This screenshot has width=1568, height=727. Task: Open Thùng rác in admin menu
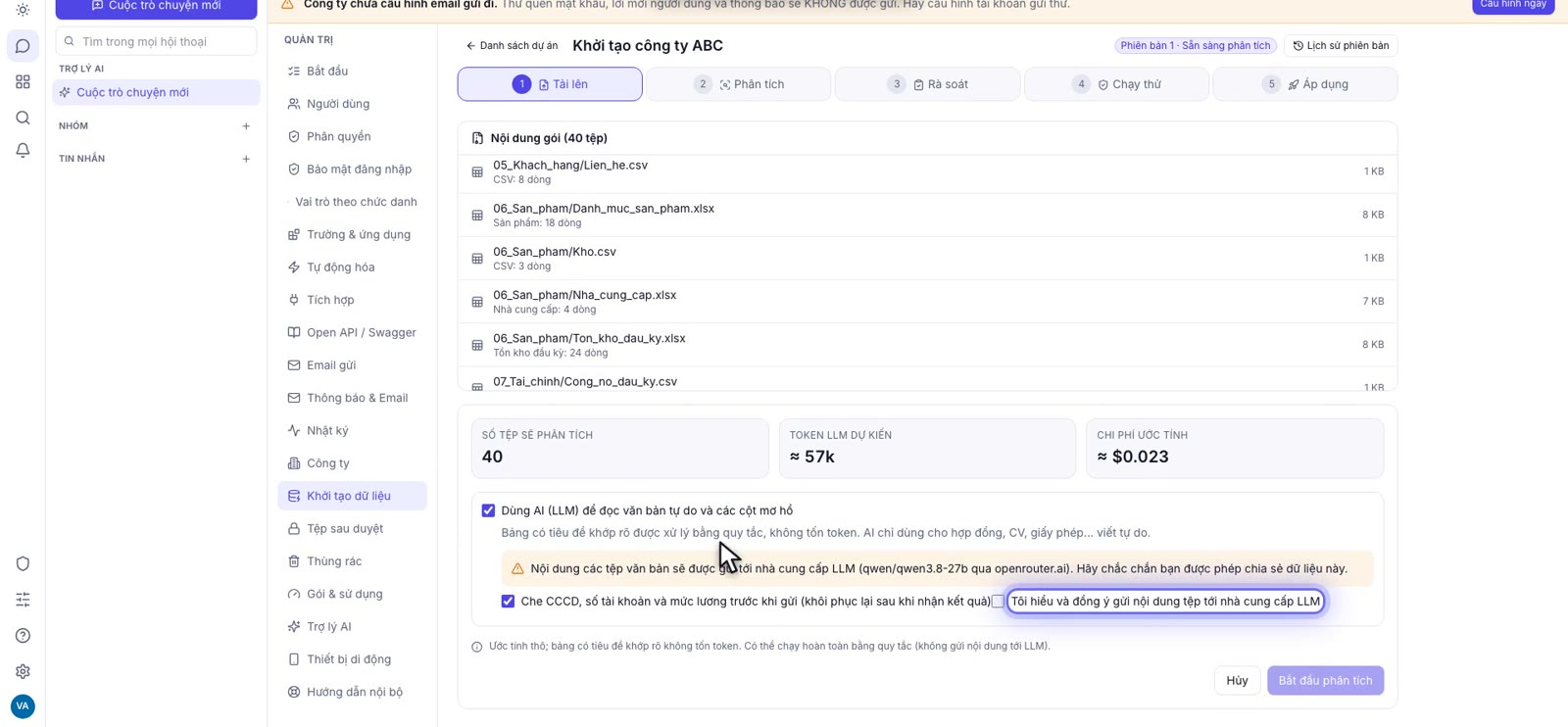(x=352, y=561)
